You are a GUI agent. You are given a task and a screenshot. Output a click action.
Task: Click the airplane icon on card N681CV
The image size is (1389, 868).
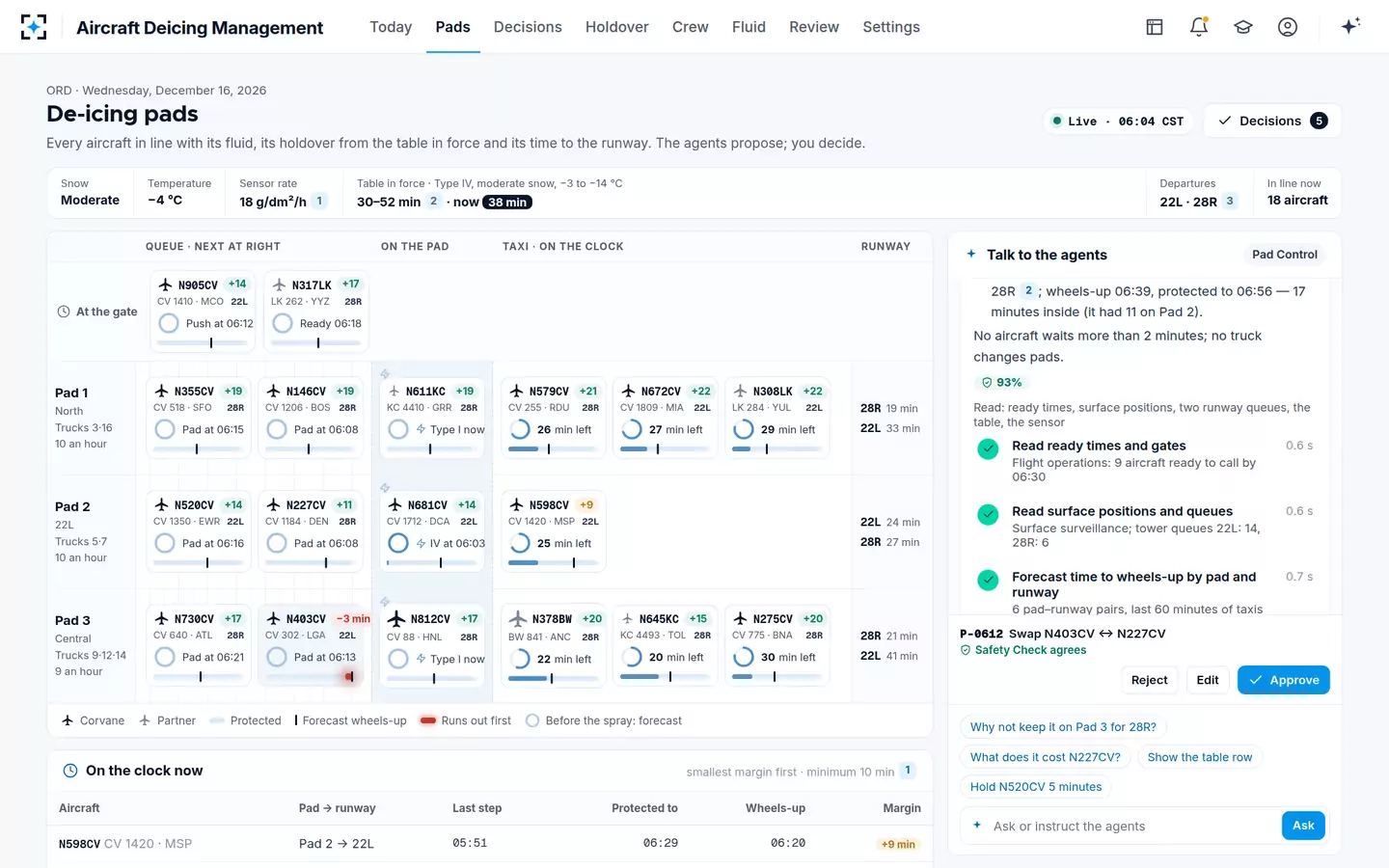(x=395, y=504)
